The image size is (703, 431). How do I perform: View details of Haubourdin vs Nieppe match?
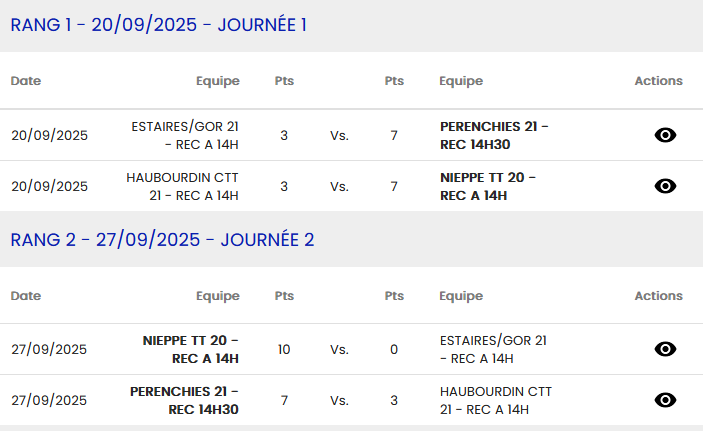665,186
